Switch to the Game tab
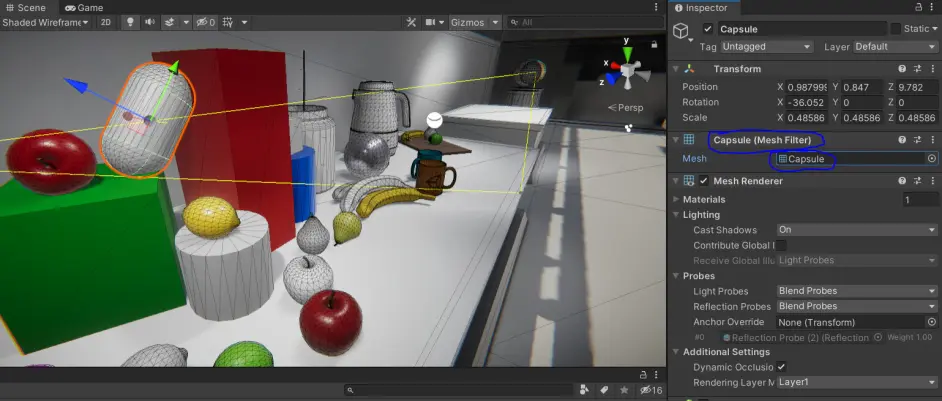This screenshot has width=942, height=401. [84, 8]
